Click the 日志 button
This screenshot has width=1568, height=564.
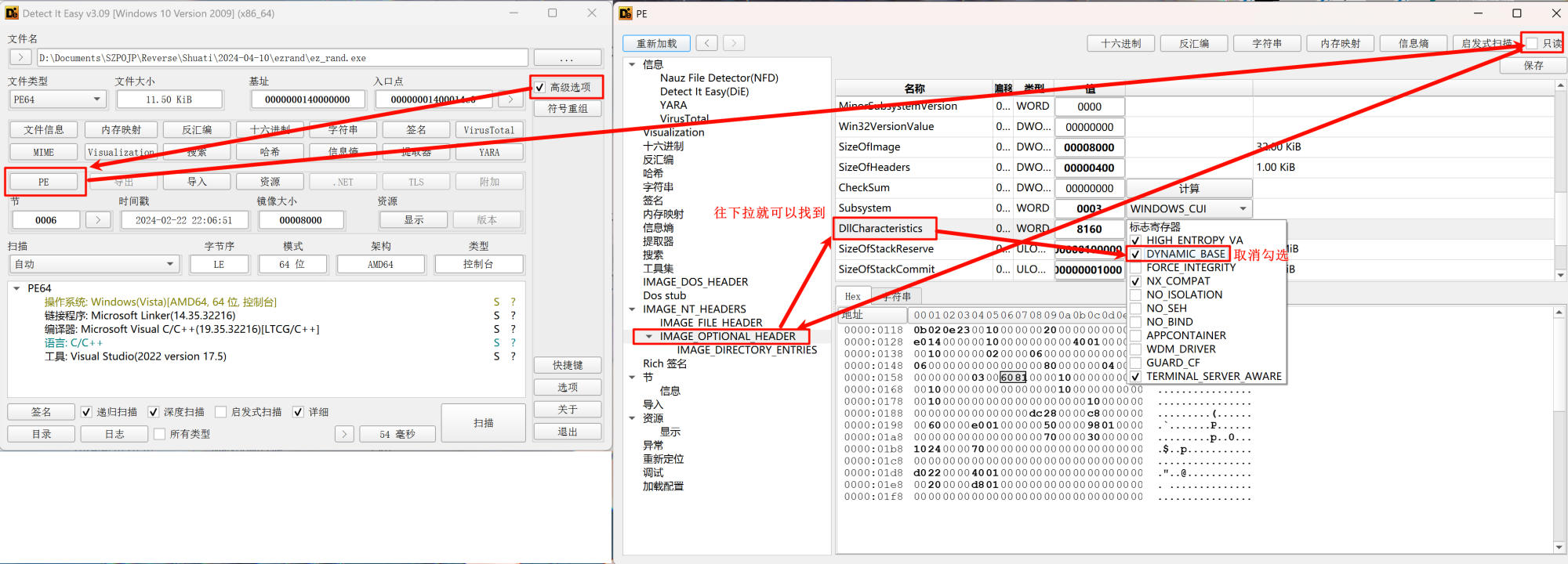click(114, 434)
